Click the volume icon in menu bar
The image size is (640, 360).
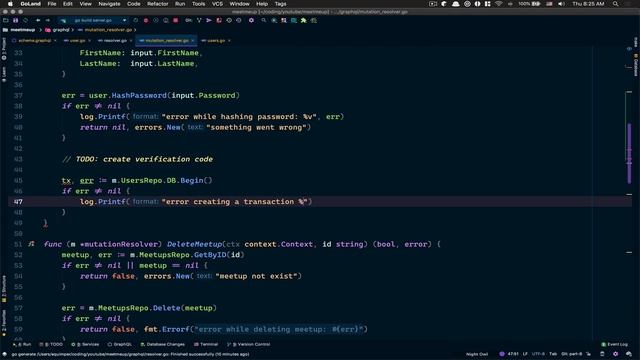(x=561, y=4)
